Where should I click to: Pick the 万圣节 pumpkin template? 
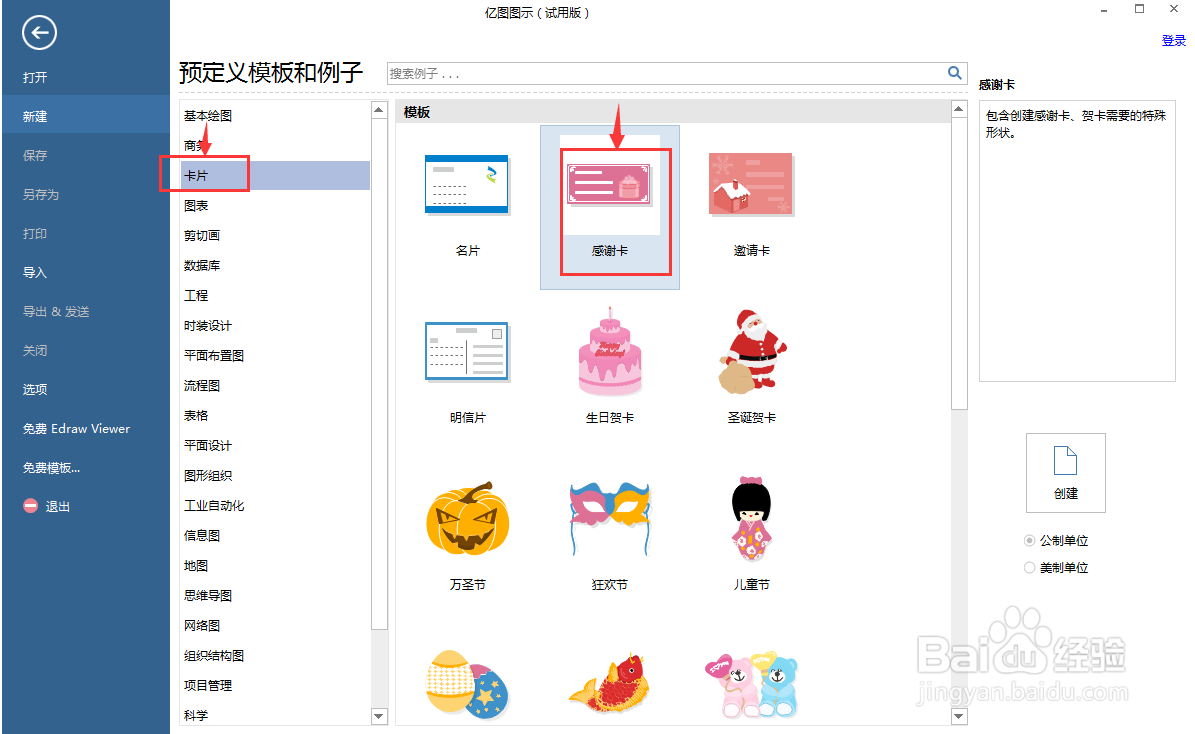467,536
